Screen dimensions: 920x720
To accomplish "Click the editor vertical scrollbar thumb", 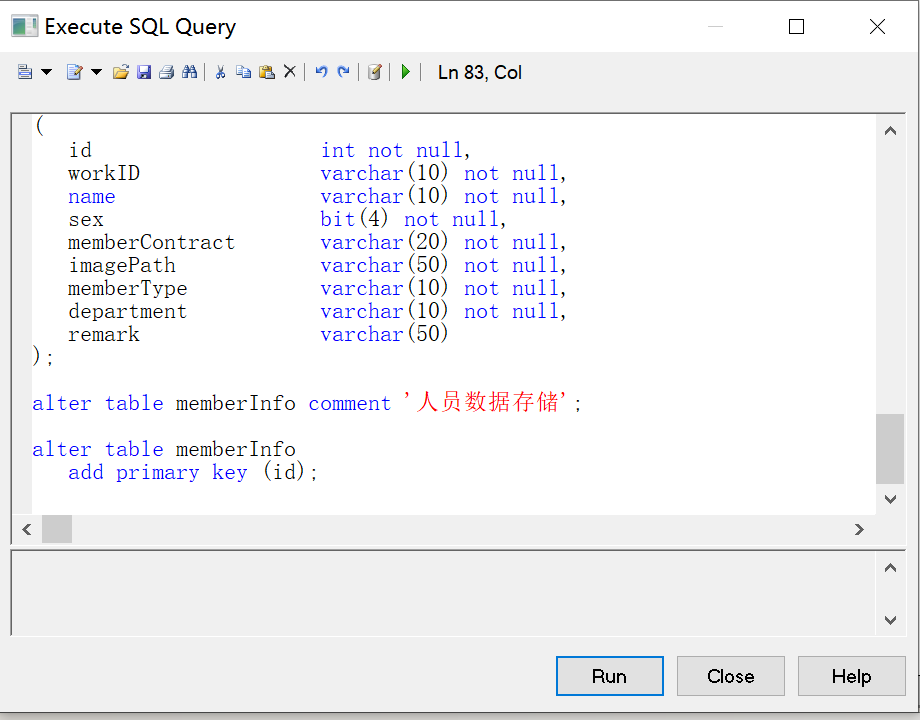I will [x=890, y=449].
